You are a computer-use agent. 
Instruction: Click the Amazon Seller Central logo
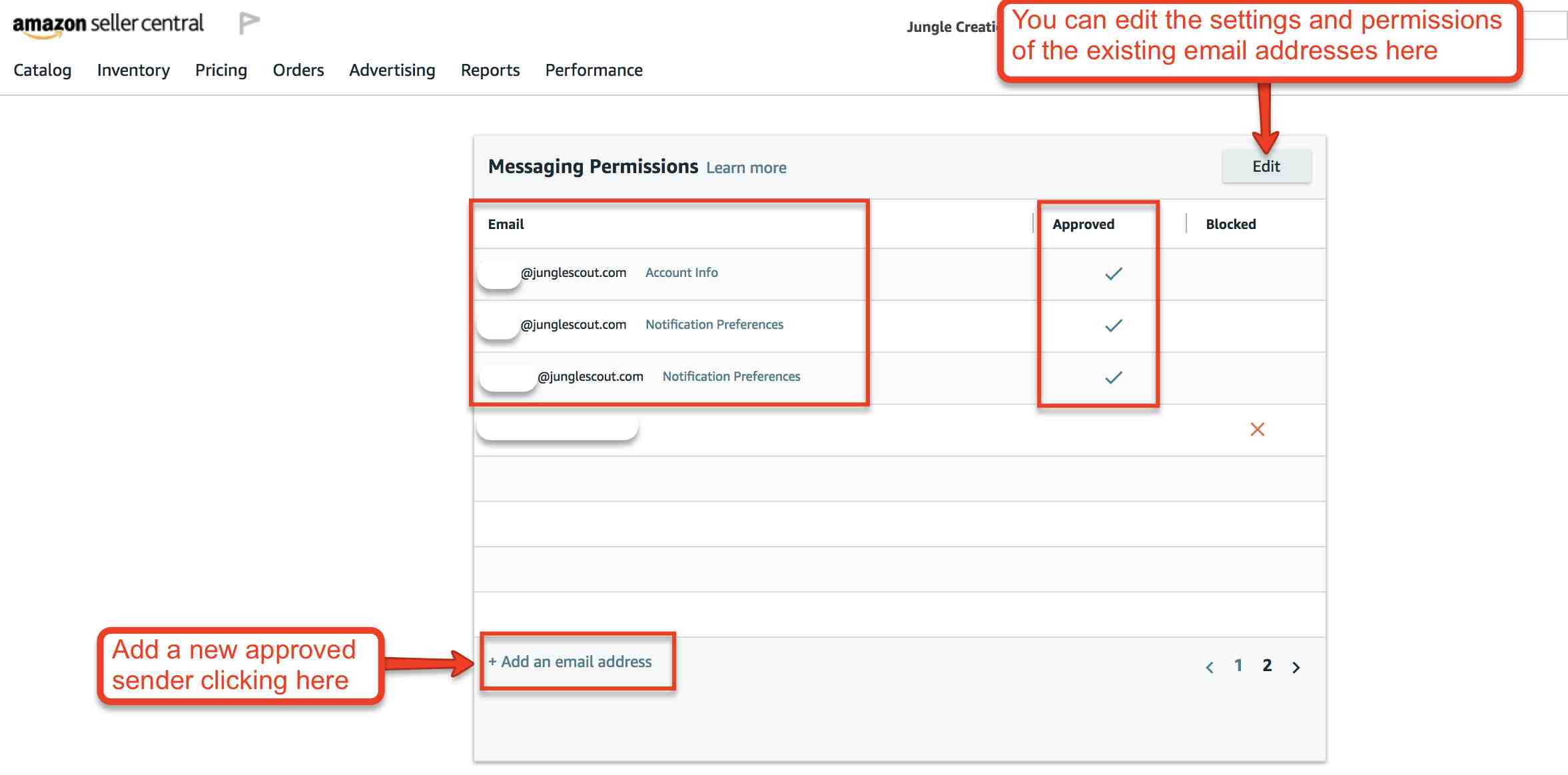[108, 25]
